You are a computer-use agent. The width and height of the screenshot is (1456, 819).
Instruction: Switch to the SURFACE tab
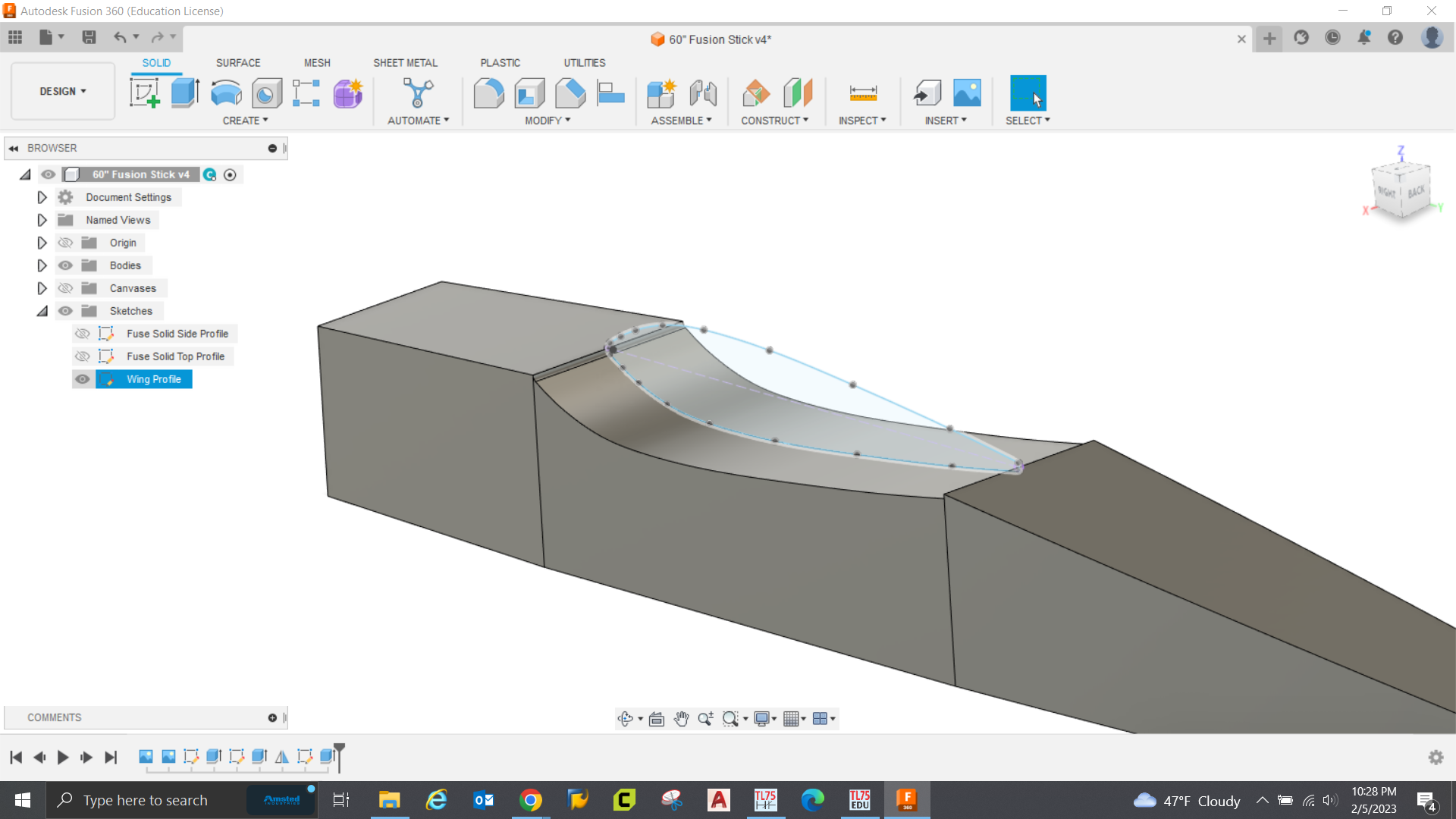point(237,63)
